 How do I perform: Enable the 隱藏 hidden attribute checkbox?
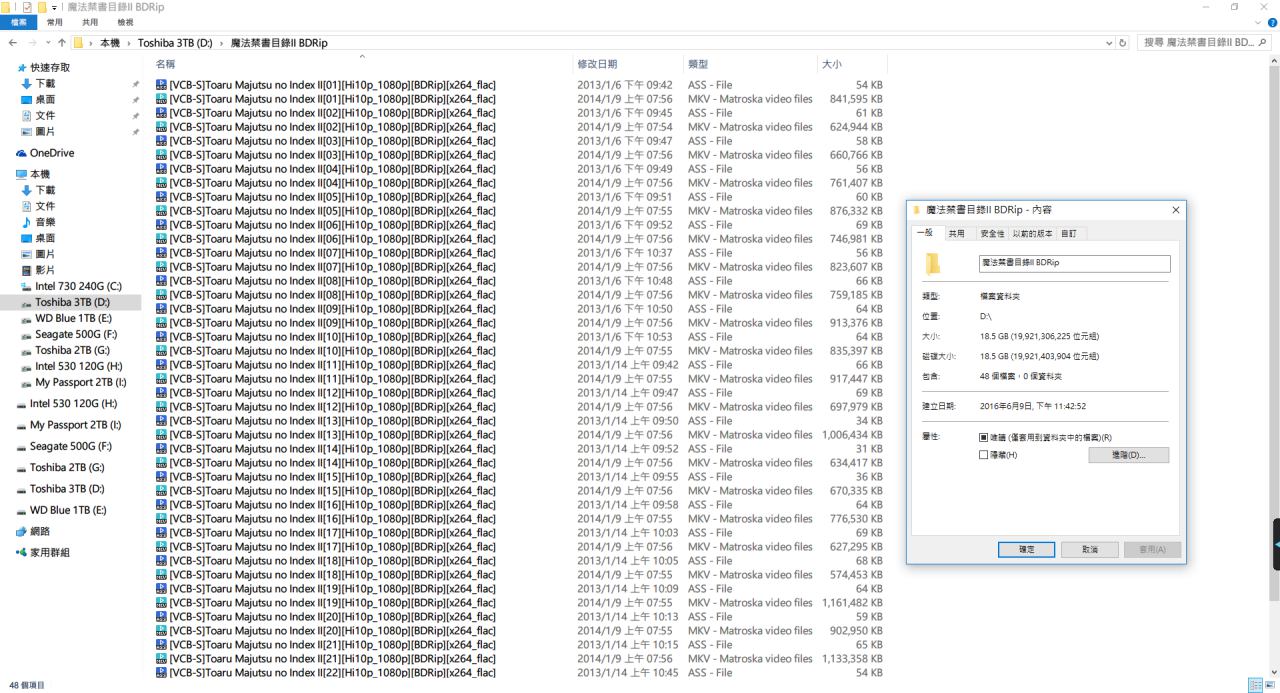[984, 455]
